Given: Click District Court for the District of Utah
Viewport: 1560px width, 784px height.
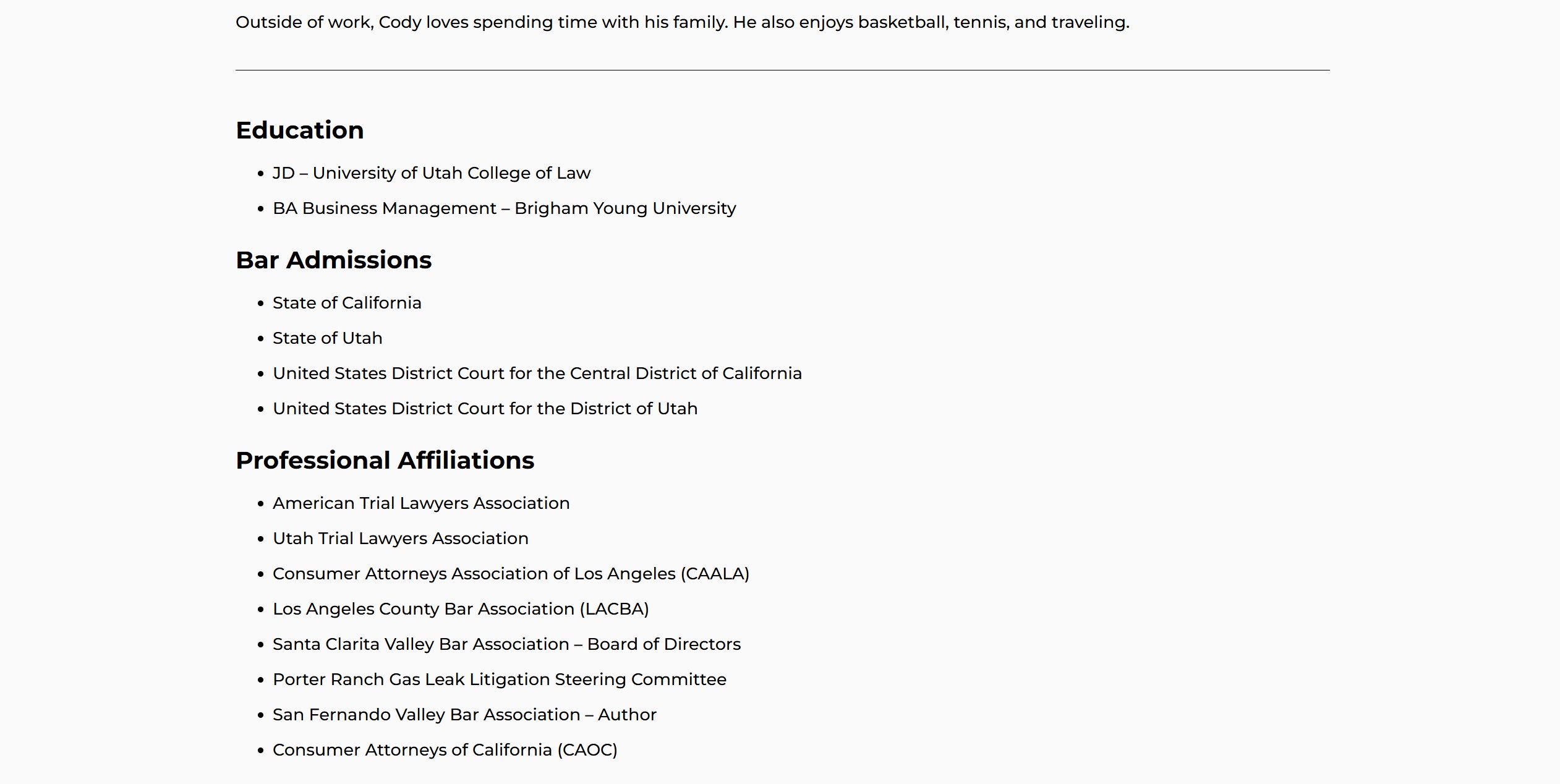Looking at the screenshot, I should 485,409.
